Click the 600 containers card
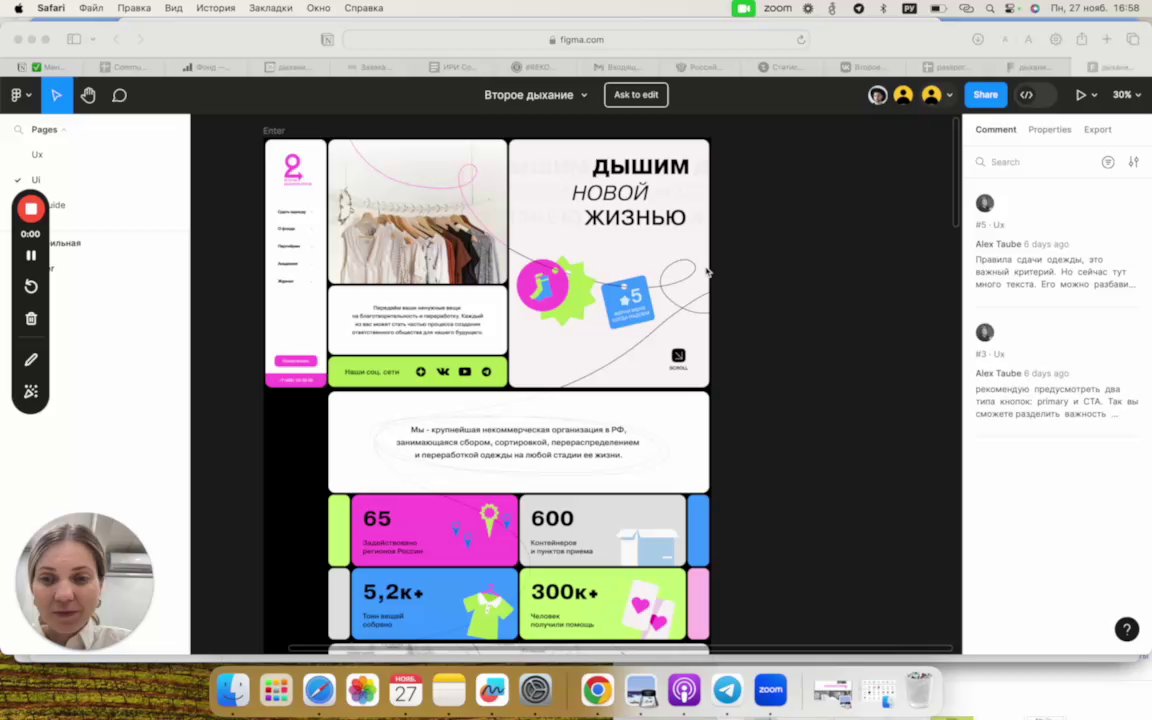 tap(602, 530)
